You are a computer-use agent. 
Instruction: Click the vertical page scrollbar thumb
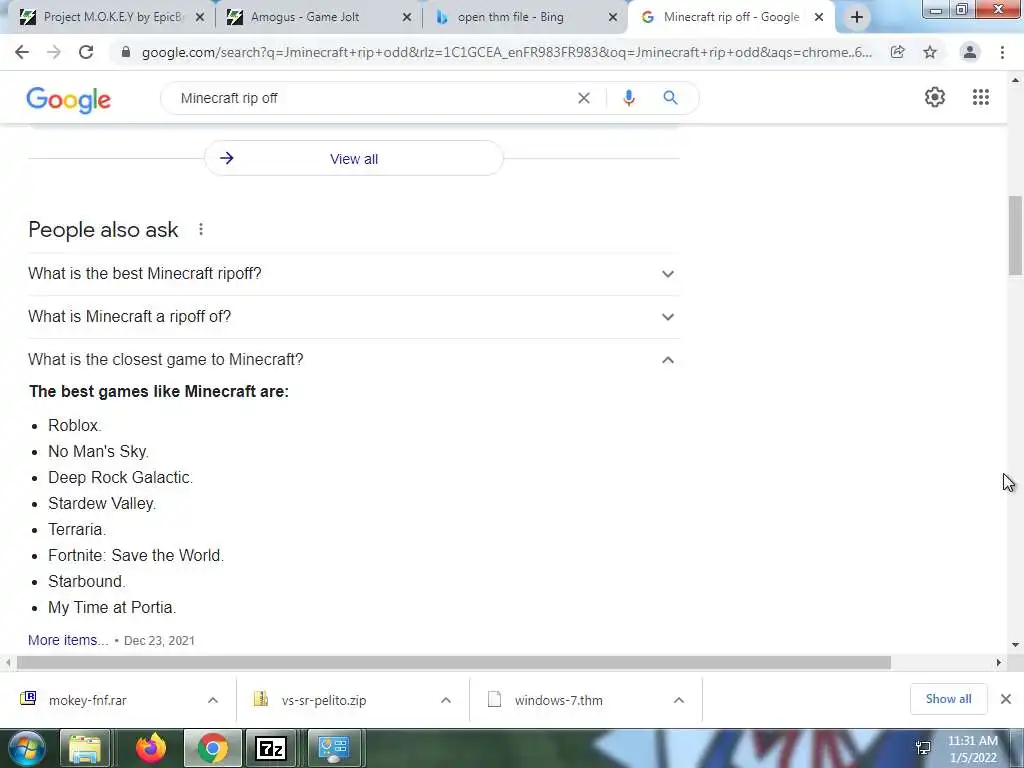tap(1015, 235)
